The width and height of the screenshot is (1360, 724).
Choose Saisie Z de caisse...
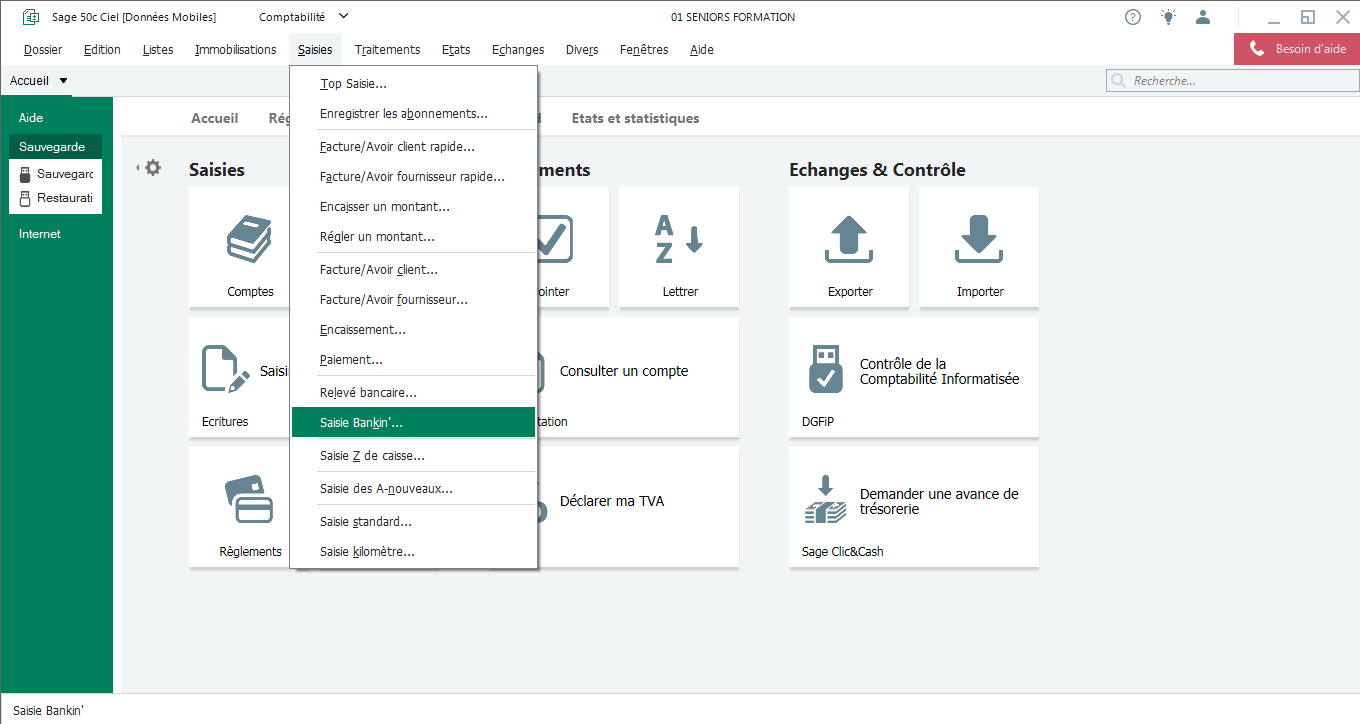(x=414, y=456)
